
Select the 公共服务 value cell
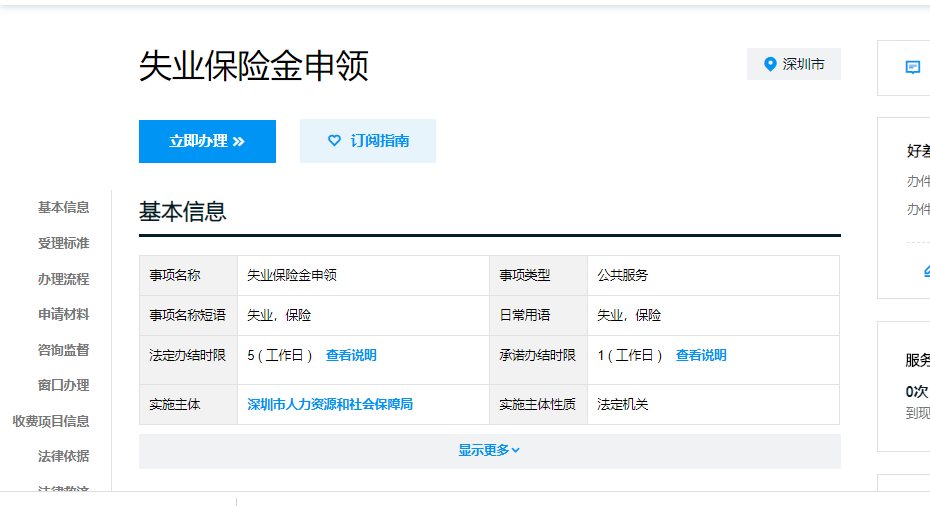[714, 275]
